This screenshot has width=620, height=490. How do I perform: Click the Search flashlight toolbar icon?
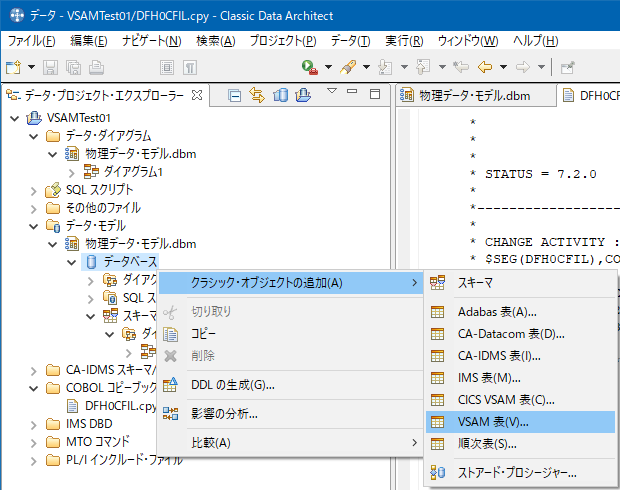[348, 67]
